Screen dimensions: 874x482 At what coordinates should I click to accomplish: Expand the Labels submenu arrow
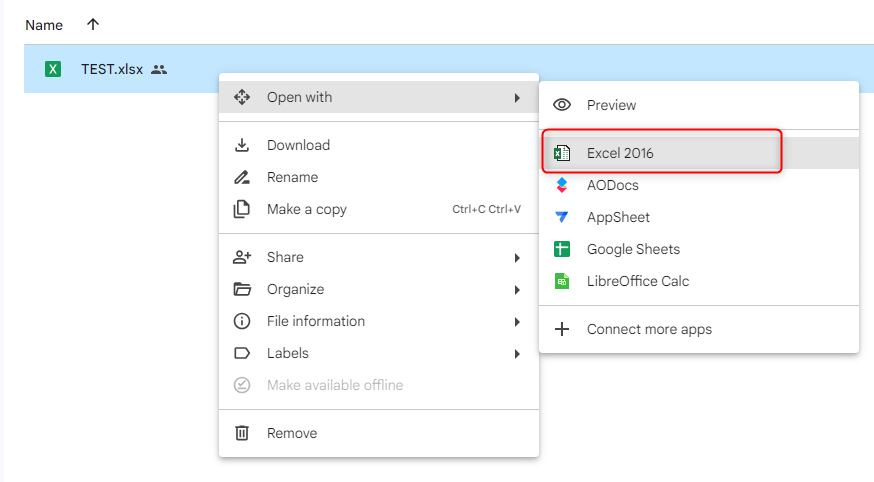(517, 354)
